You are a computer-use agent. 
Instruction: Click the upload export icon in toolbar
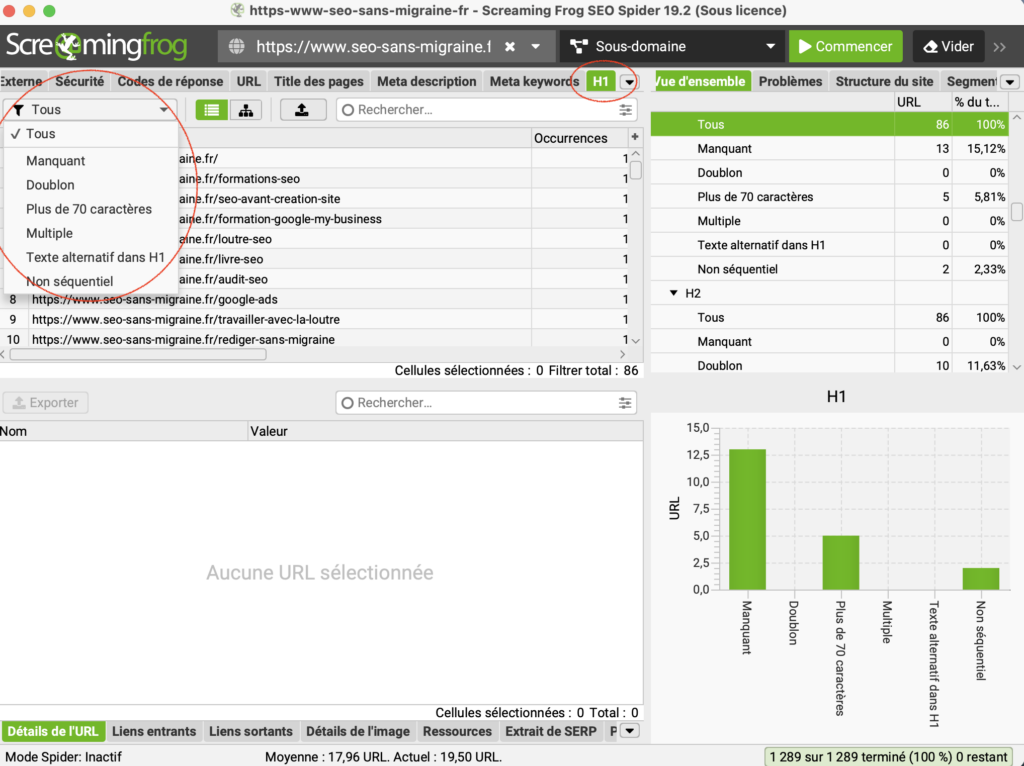(x=302, y=110)
